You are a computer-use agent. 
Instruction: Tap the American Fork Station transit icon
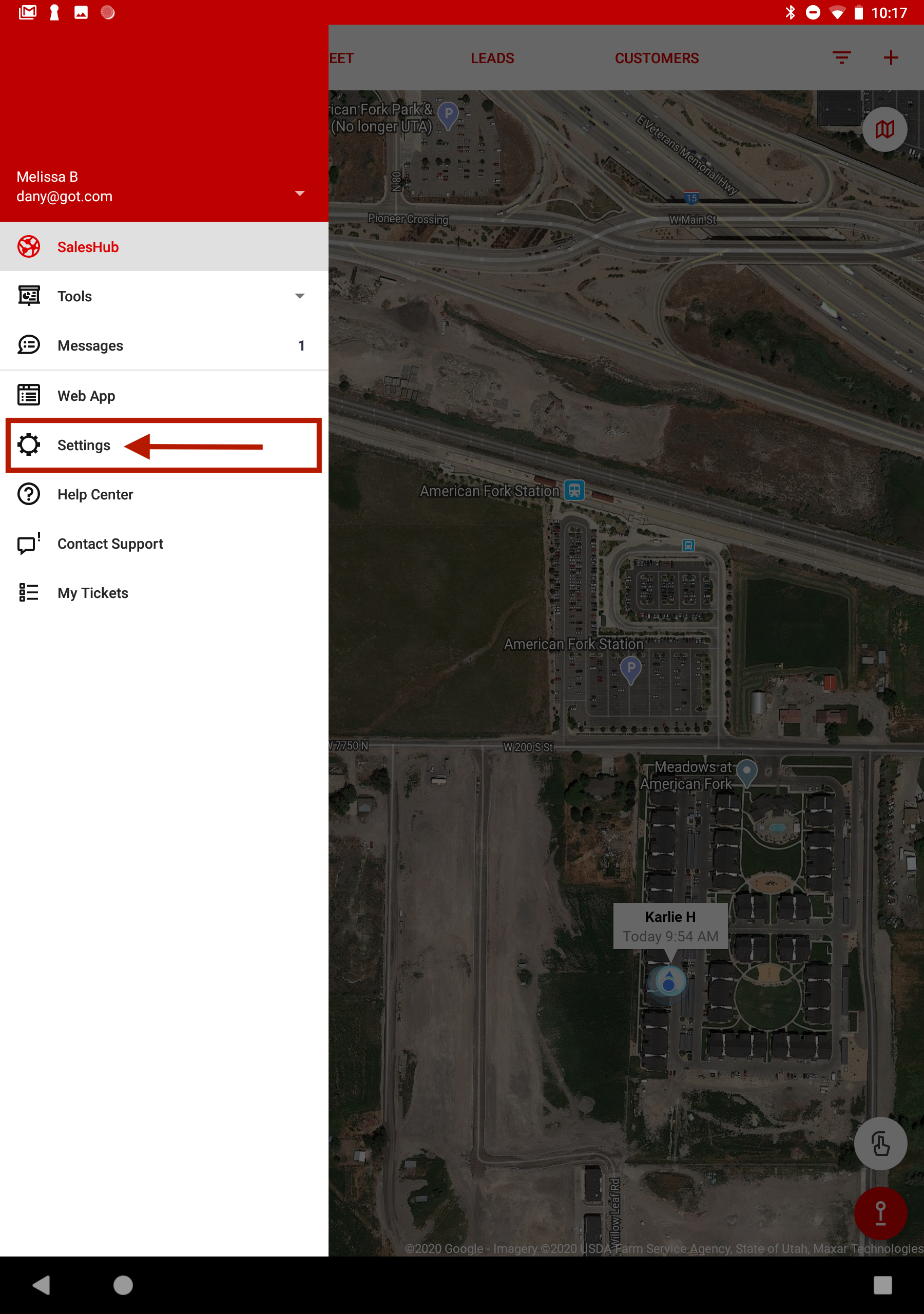574,491
